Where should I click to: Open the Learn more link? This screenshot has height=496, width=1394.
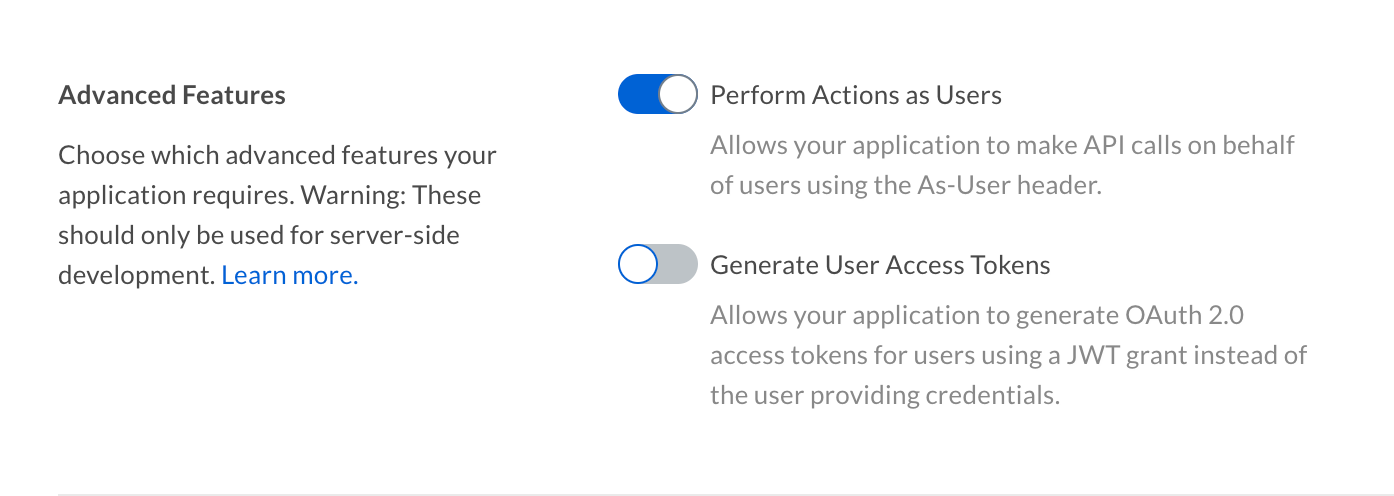[290, 275]
